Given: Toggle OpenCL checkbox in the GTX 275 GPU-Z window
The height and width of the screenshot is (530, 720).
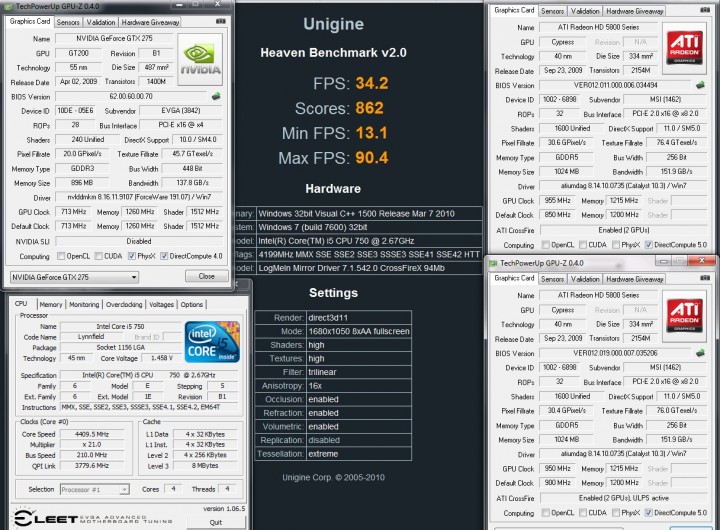Looking at the screenshot, I should tap(61, 256).
